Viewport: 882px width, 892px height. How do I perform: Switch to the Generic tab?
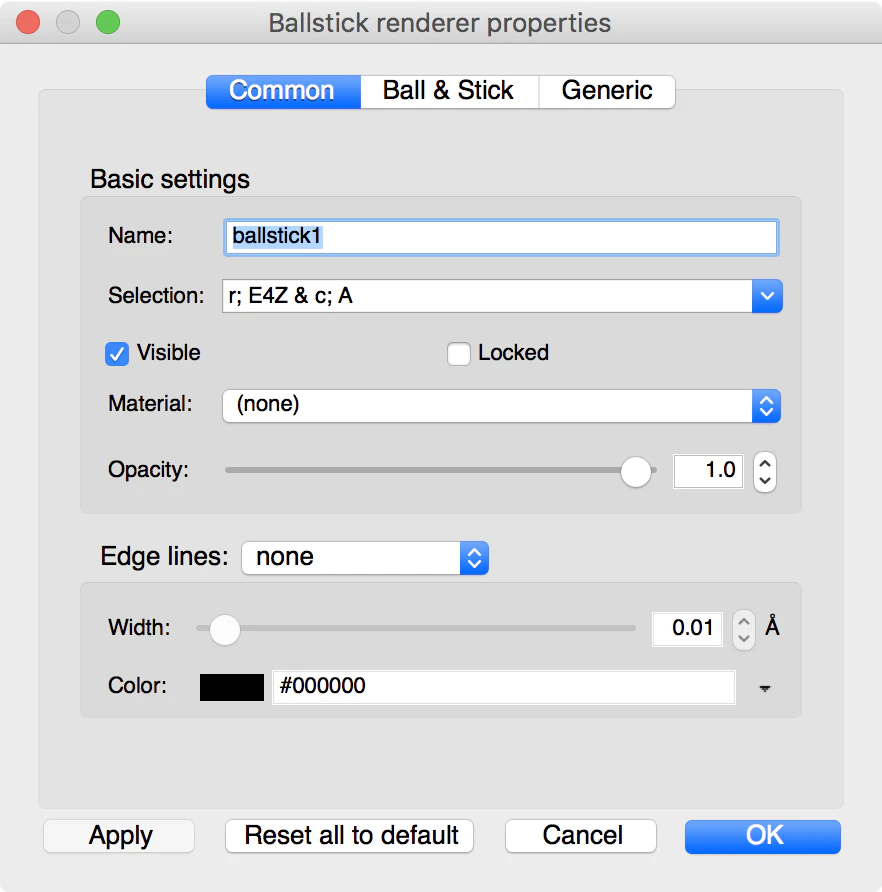607,91
